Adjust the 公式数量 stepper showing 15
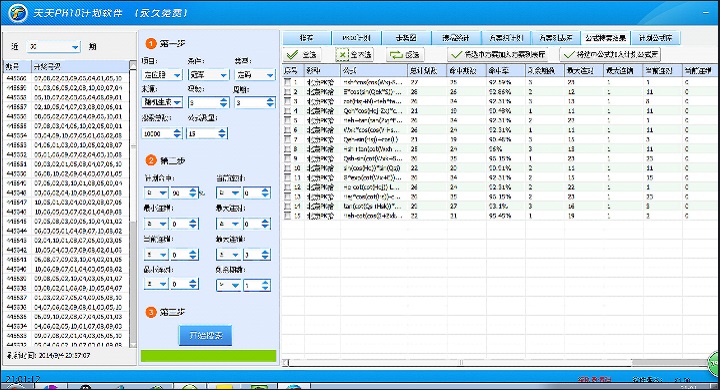This screenshot has height=390, width=720. (x=207, y=133)
